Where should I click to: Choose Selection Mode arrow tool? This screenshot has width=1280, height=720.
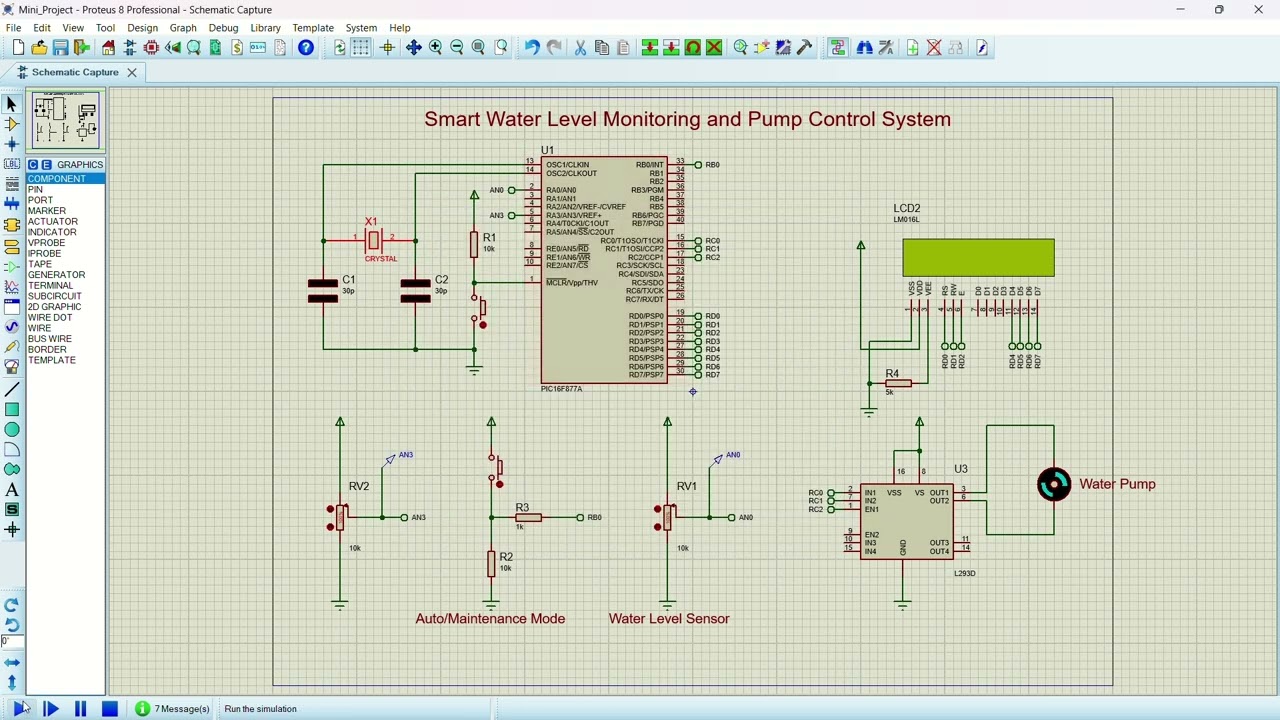click(12, 104)
